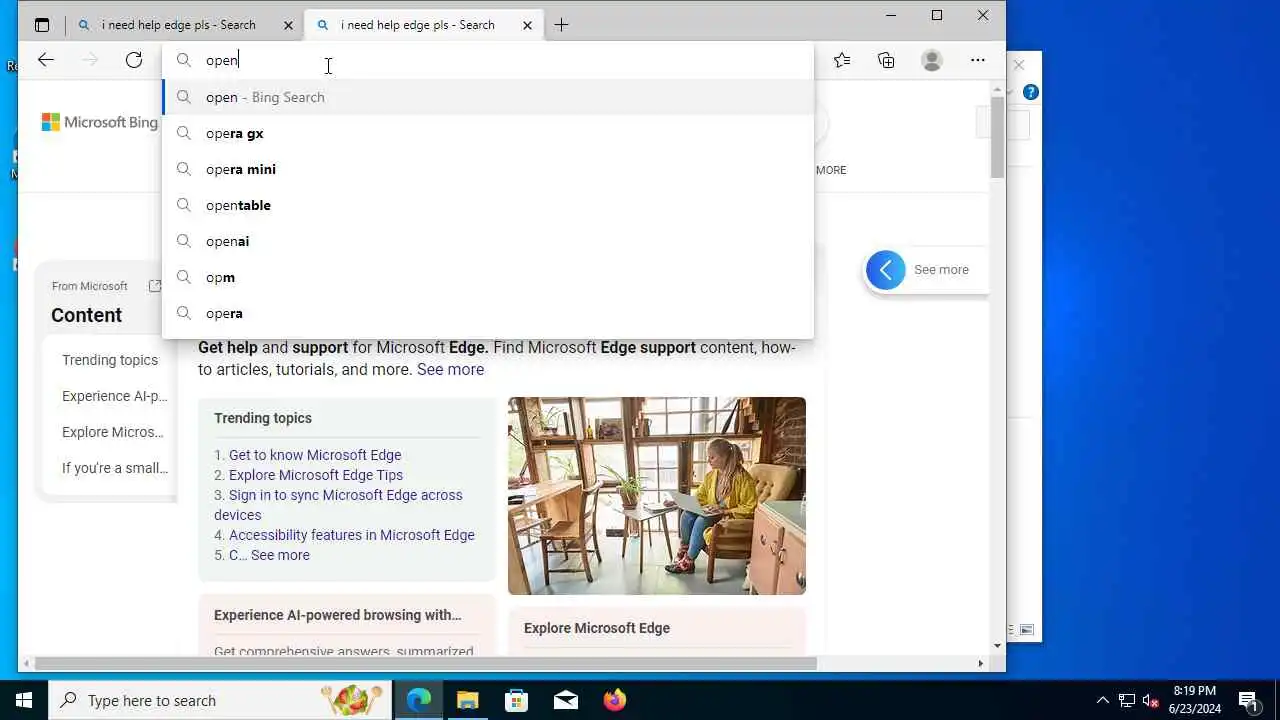Open File Explorer from taskbar
This screenshot has width=1280, height=720.
coord(468,700)
